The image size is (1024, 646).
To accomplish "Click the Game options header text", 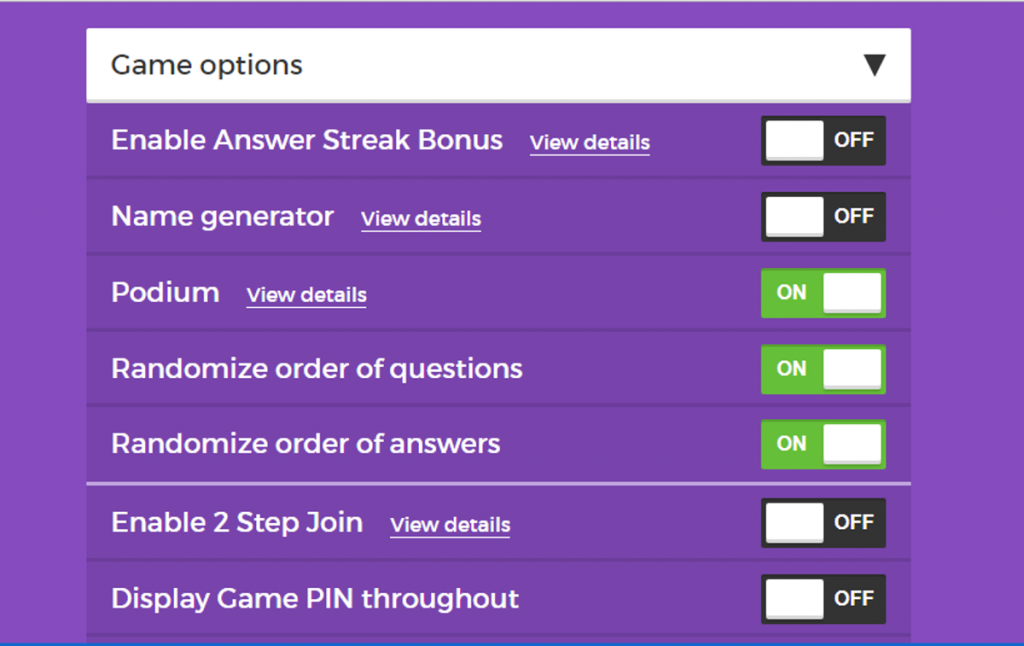I will pyautogui.click(x=207, y=64).
